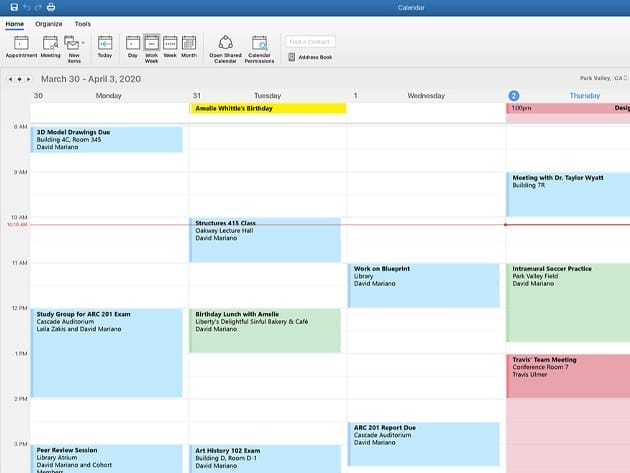Click the Print icon in title bar
The height and width of the screenshot is (473, 630).
[x=51, y=7]
